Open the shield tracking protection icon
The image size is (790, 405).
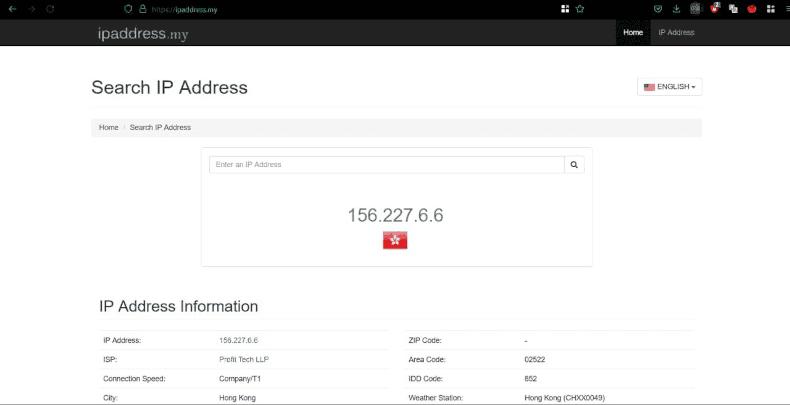pos(128,9)
